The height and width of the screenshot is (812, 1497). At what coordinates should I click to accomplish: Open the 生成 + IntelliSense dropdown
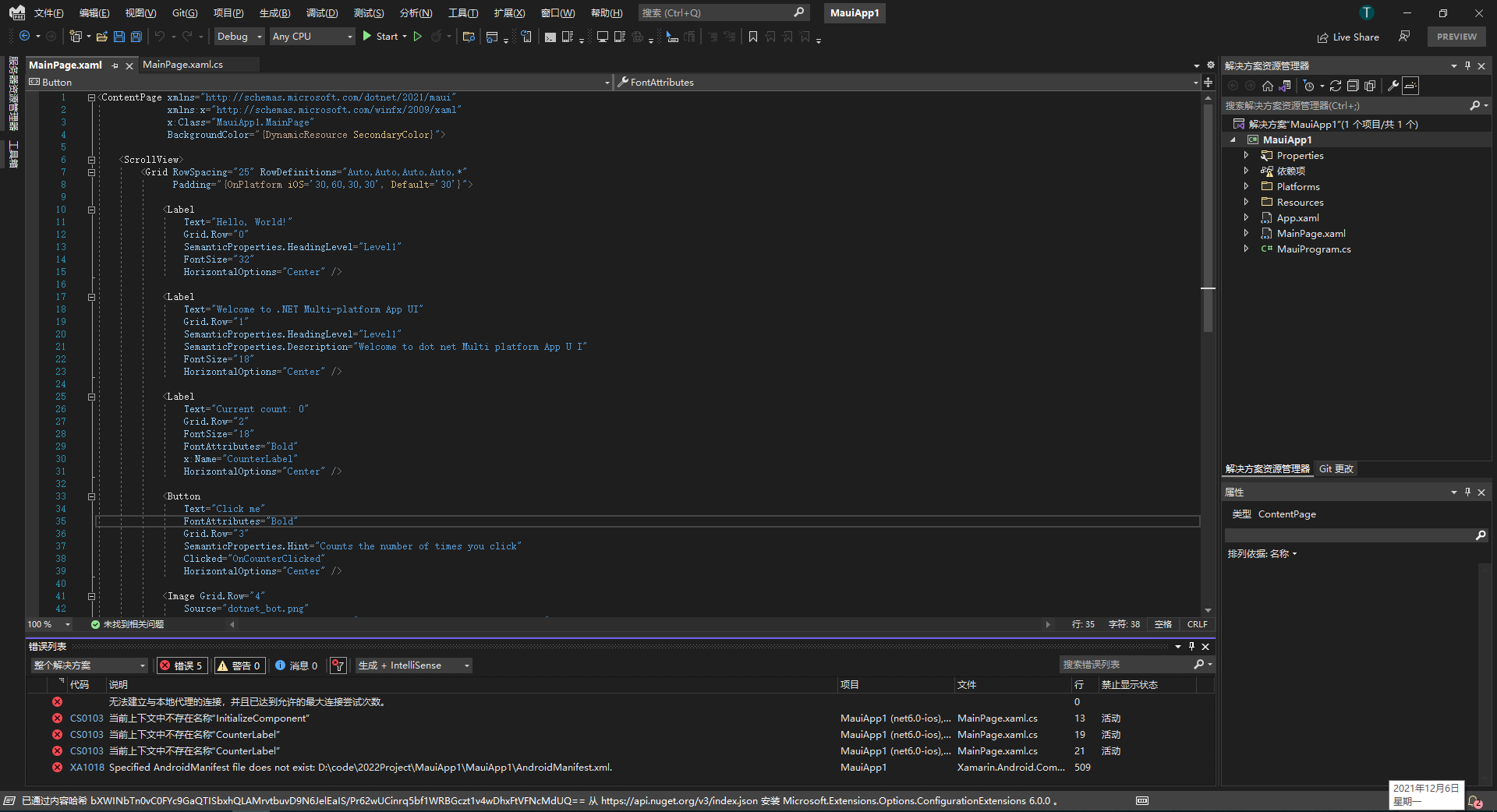click(413, 665)
